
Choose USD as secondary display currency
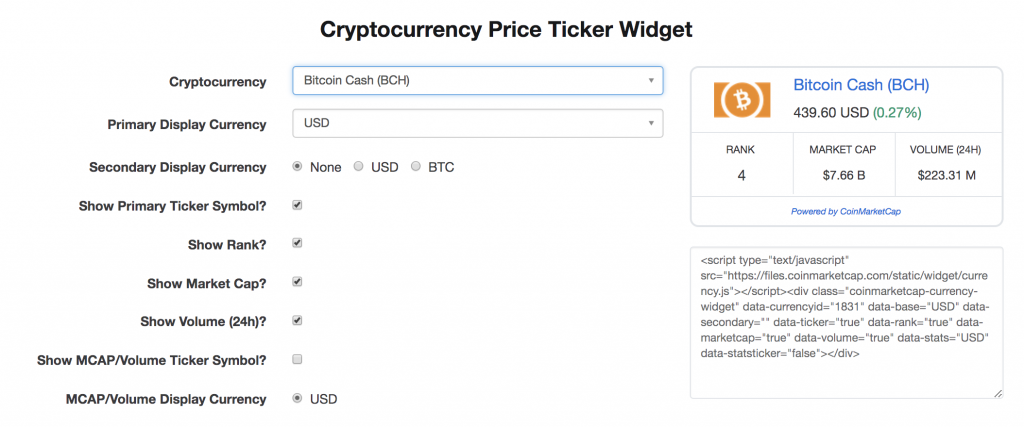(358, 167)
